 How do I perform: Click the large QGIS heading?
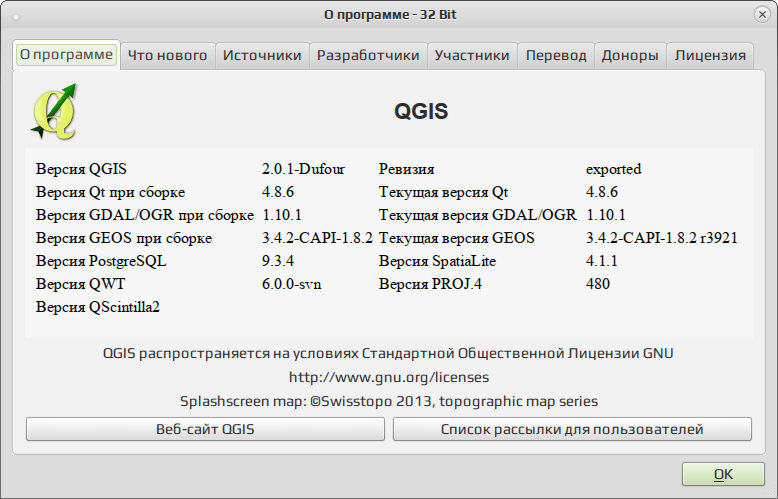pyautogui.click(x=421, y=111)
